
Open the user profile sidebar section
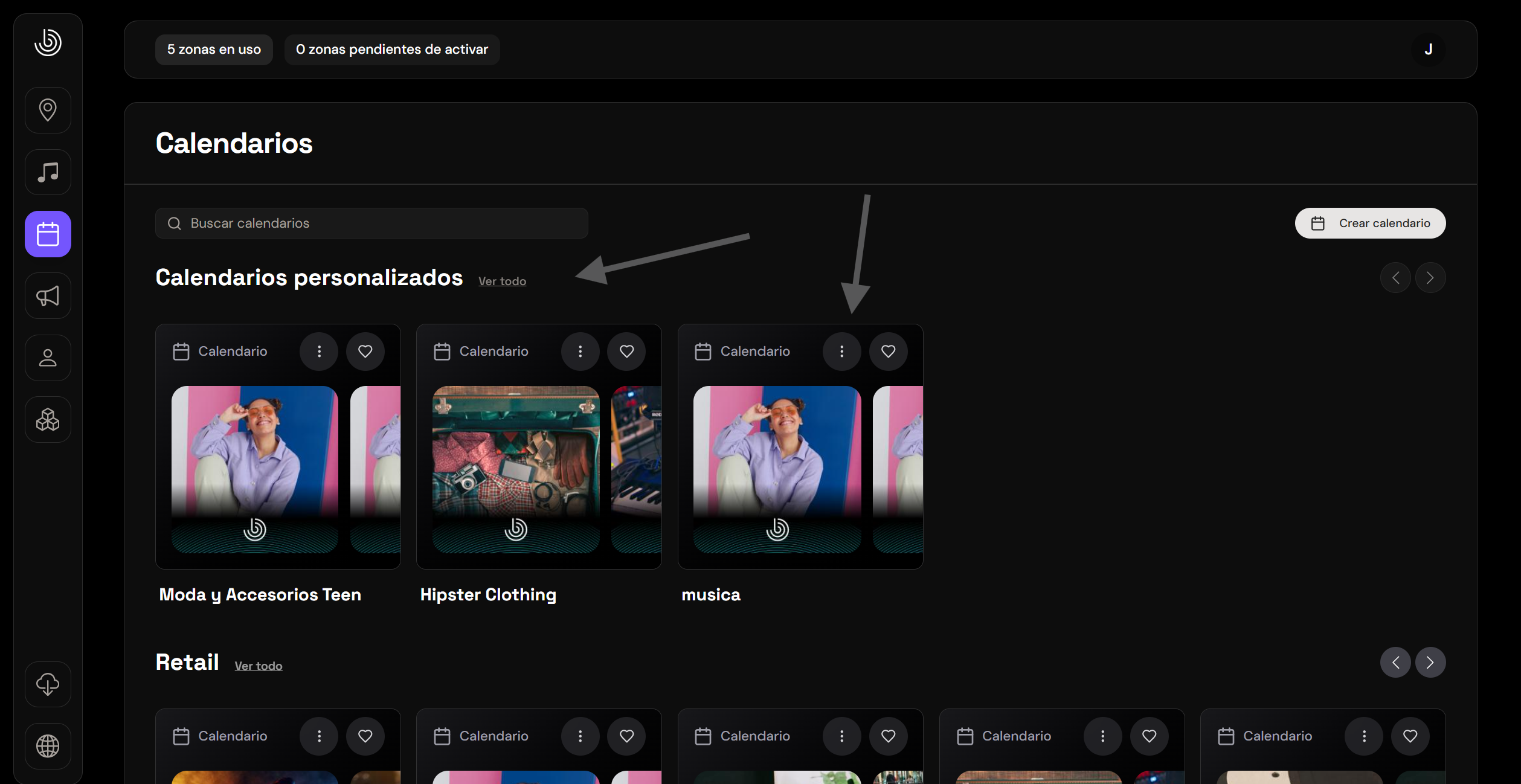[48, 358]
